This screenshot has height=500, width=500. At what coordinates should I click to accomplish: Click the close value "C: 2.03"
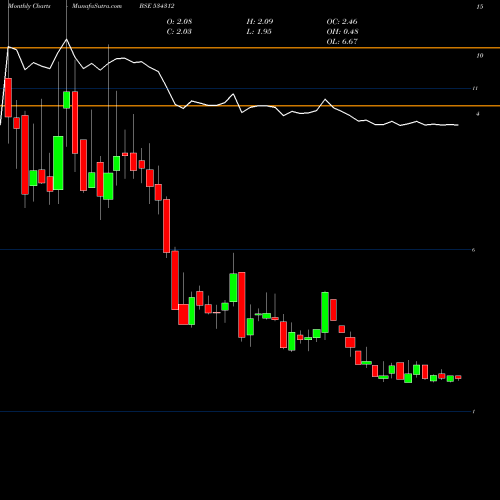179,32
